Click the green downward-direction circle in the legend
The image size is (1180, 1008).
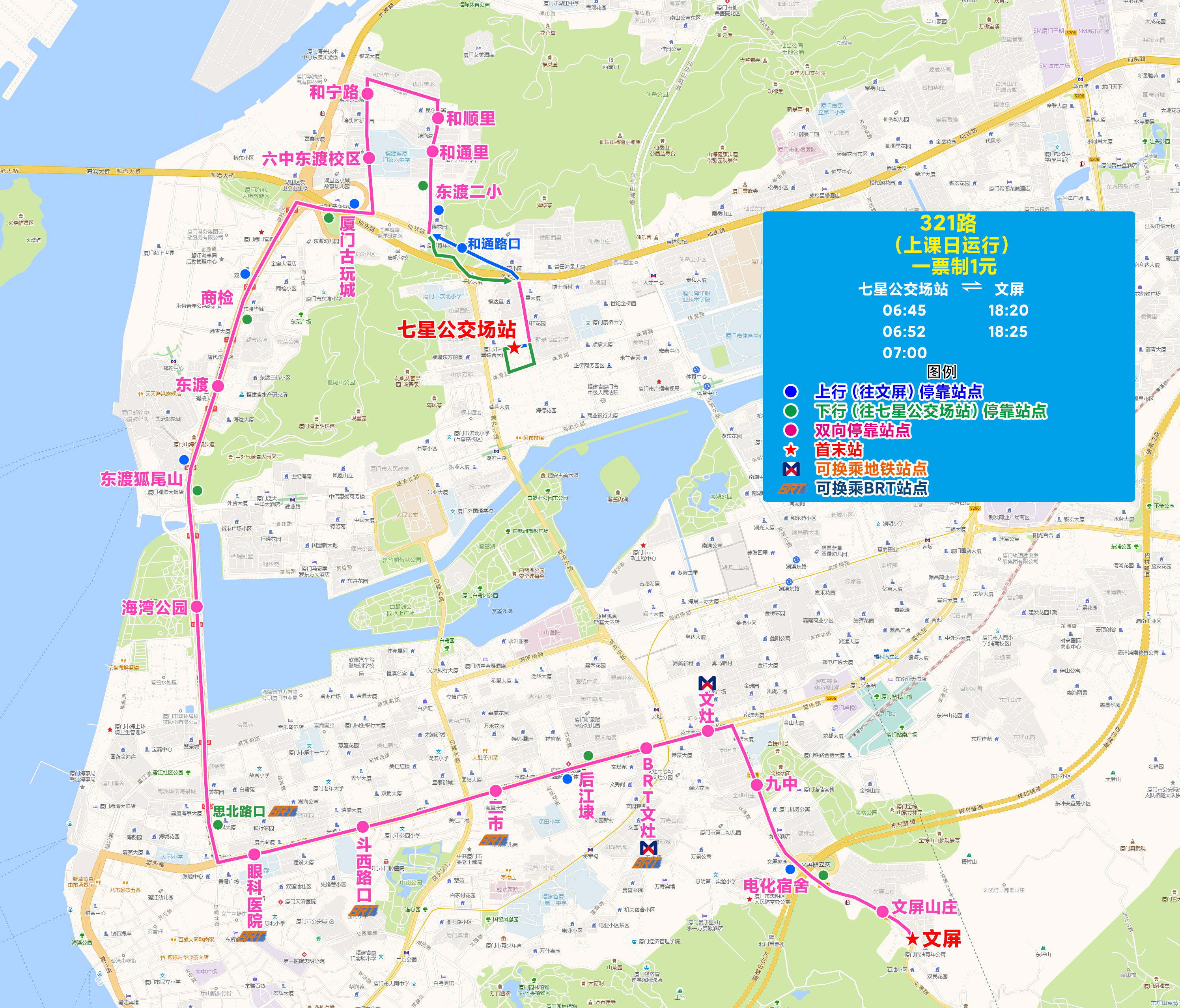pos(790,411)
